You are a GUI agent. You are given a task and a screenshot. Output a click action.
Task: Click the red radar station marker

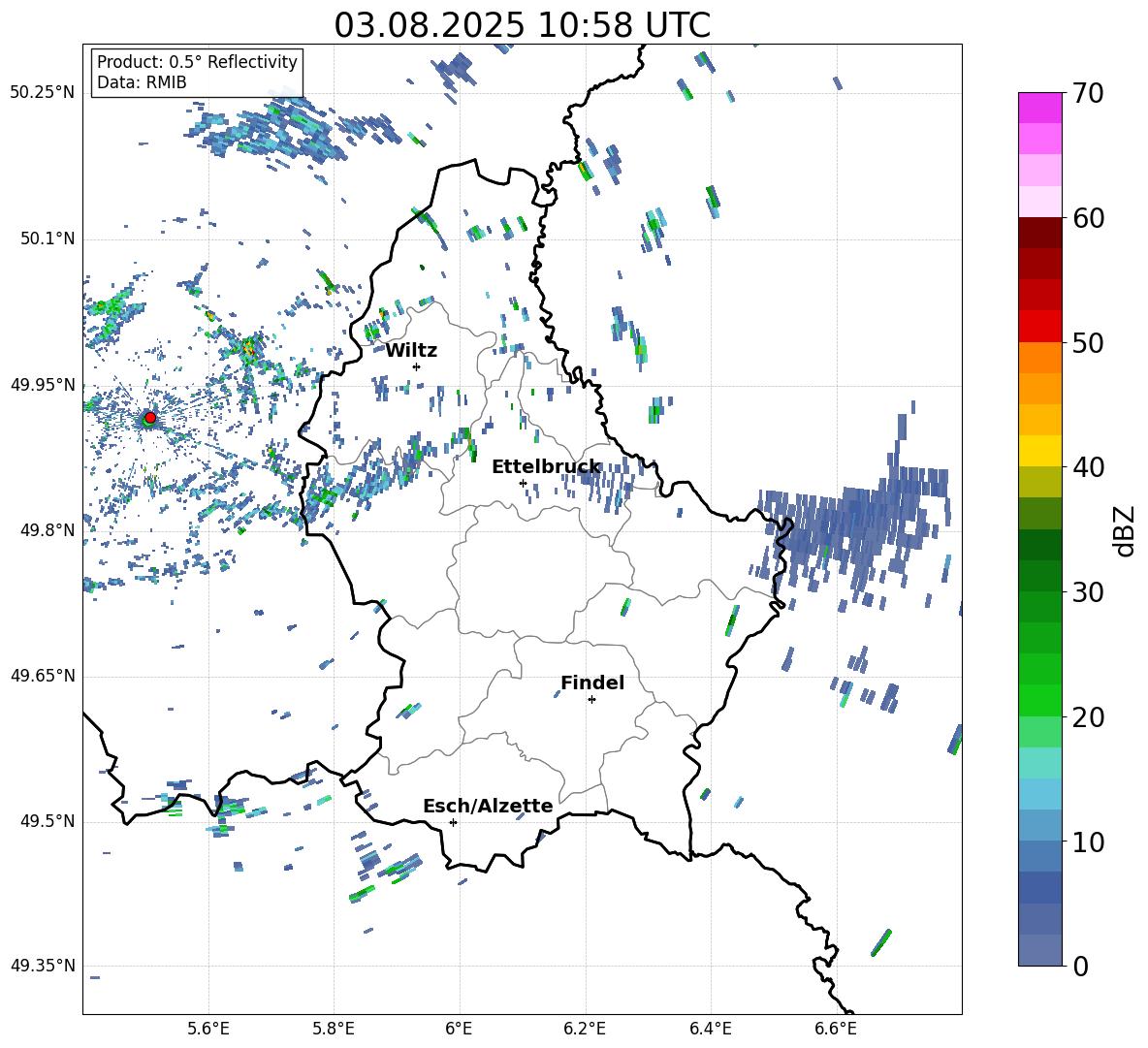tap(150, 417)
